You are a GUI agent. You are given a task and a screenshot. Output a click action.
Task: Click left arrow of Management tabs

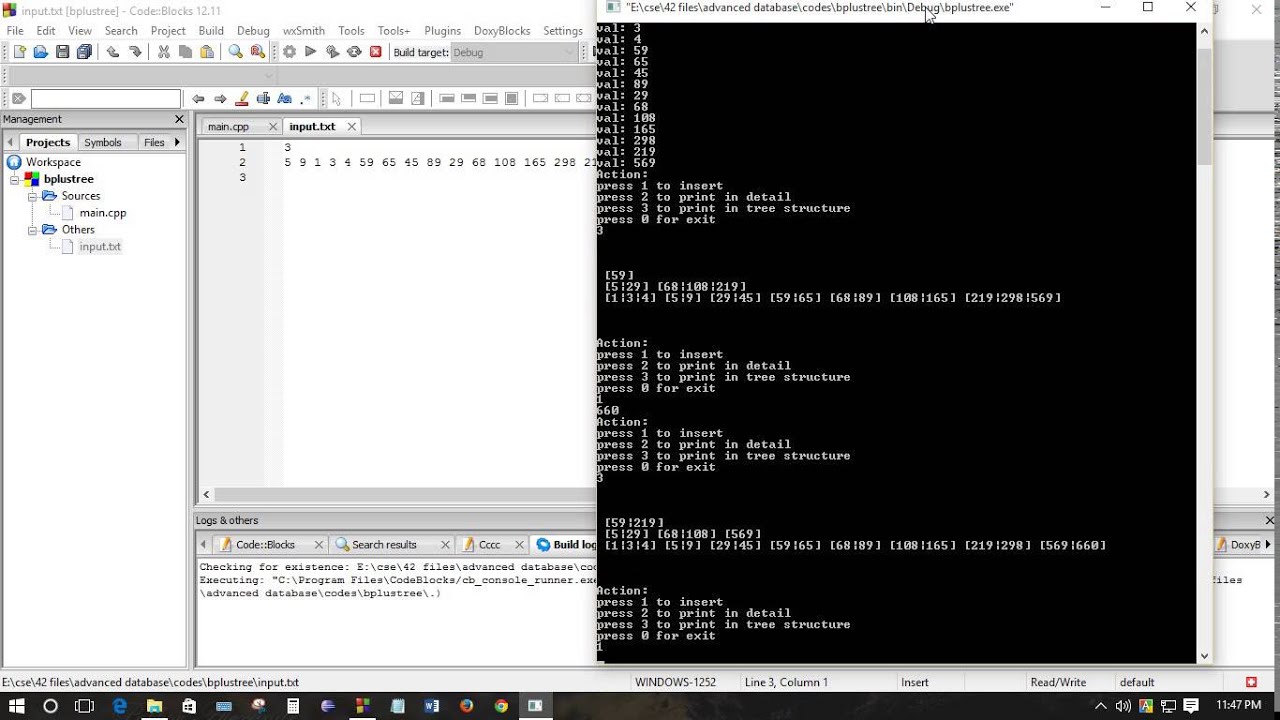[11, 142]
